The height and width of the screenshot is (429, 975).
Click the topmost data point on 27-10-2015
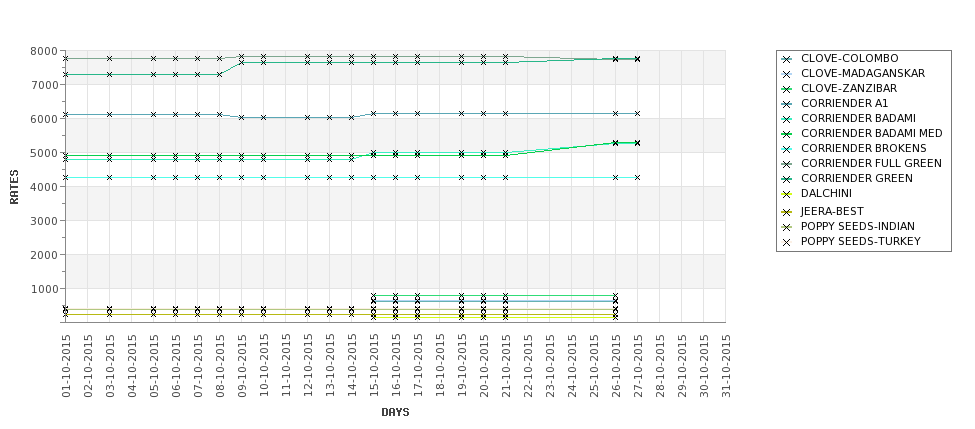(x=637, y=59)
